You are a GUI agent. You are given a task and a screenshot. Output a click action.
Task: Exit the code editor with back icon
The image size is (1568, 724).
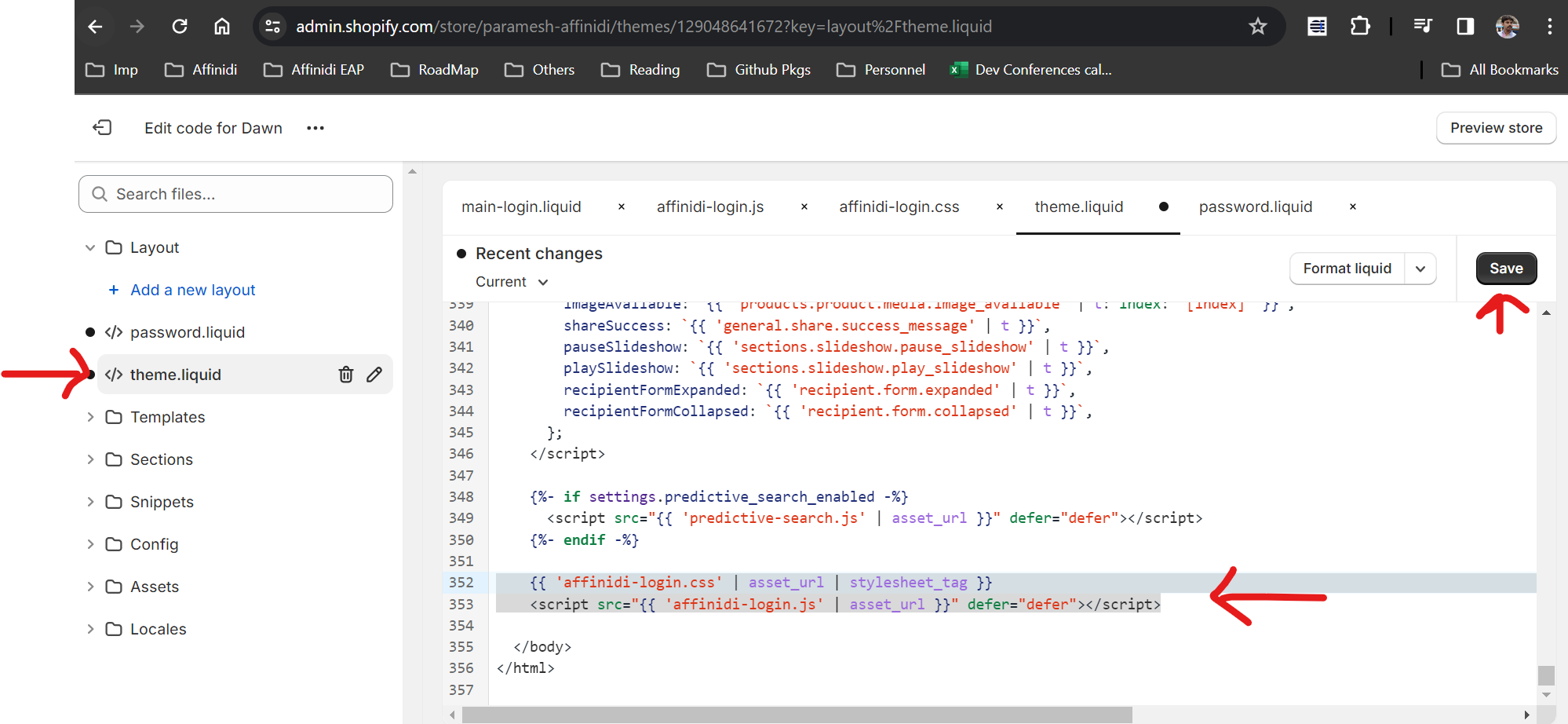coord(102,127)
